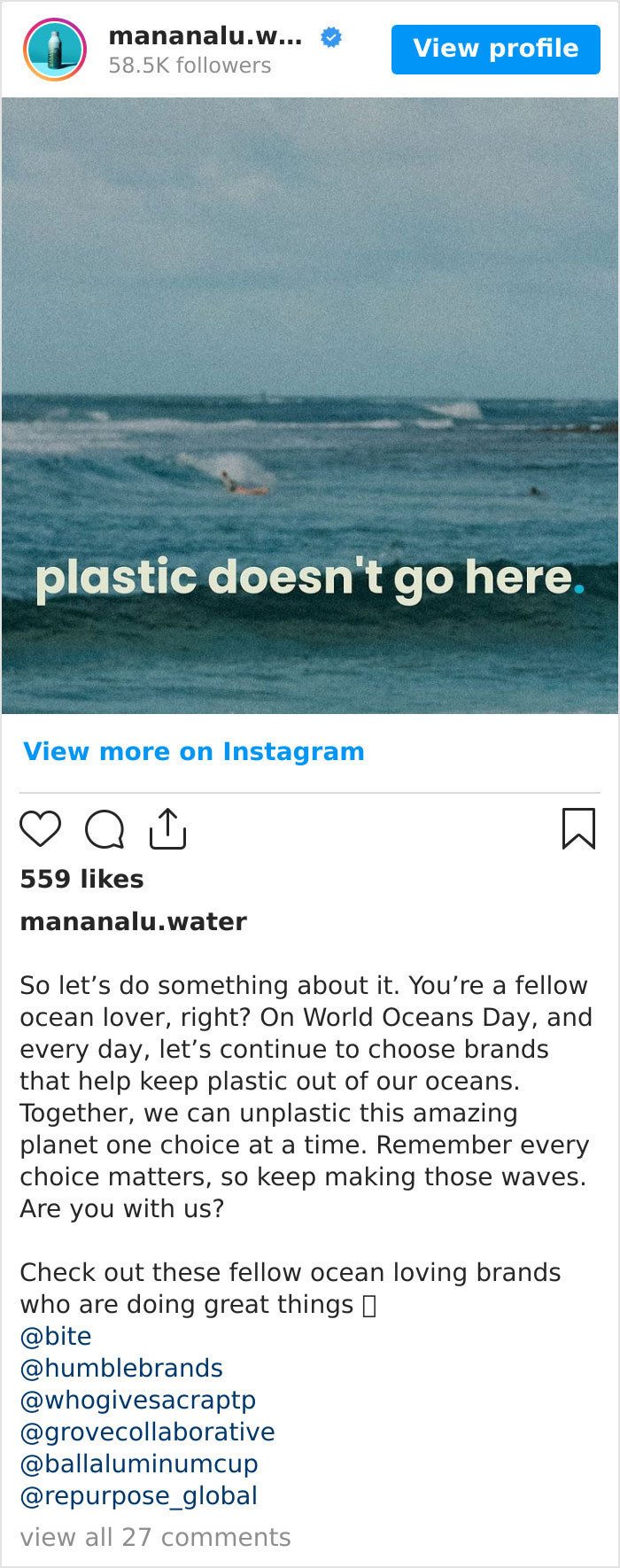Click the 559 likes count
This screenshot has width=620, height=1568.
click(81, 879)
